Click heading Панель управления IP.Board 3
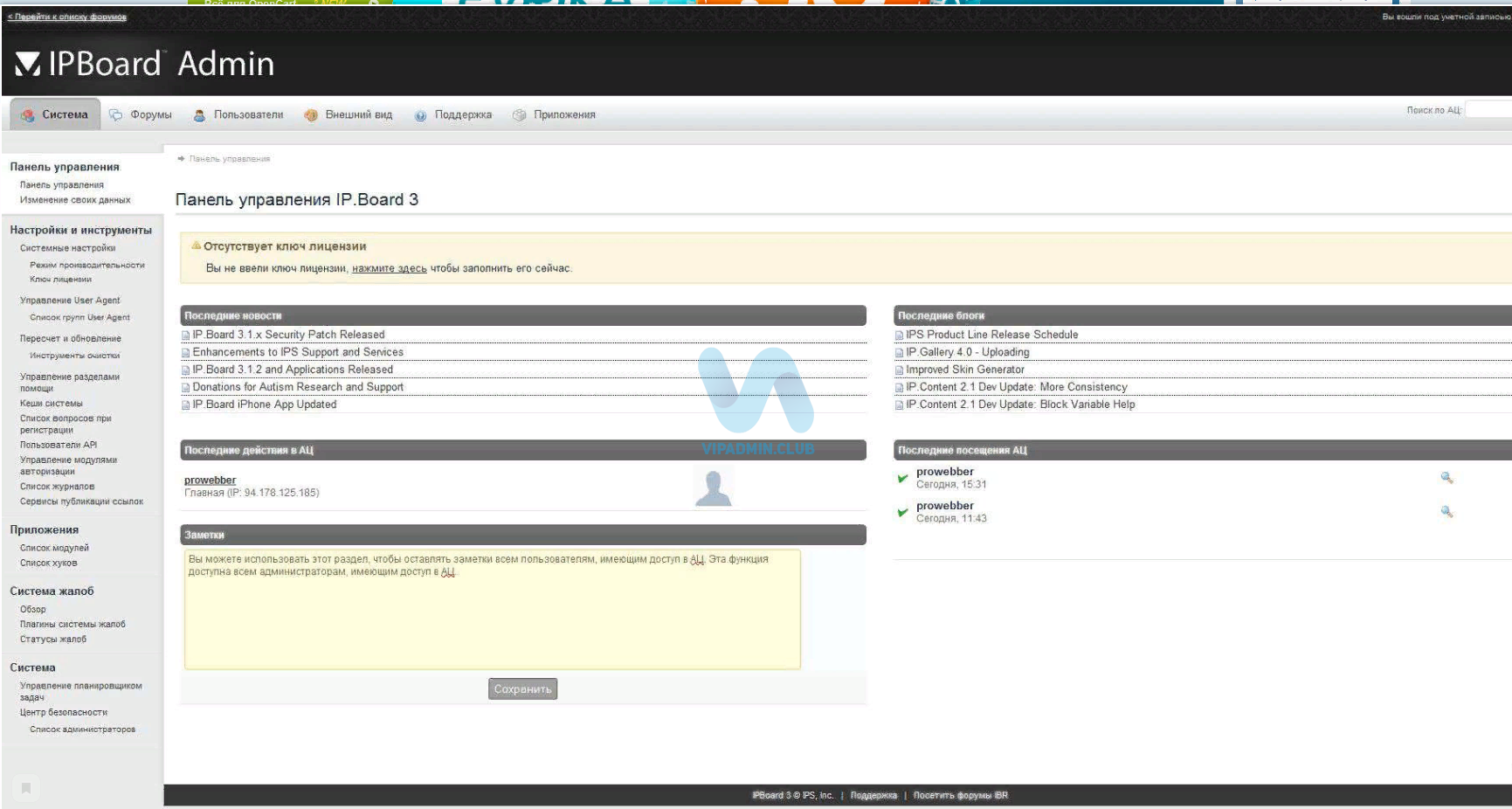This screenshot has height=809, width=1512. pyautogui.click(x=297, y=200)
